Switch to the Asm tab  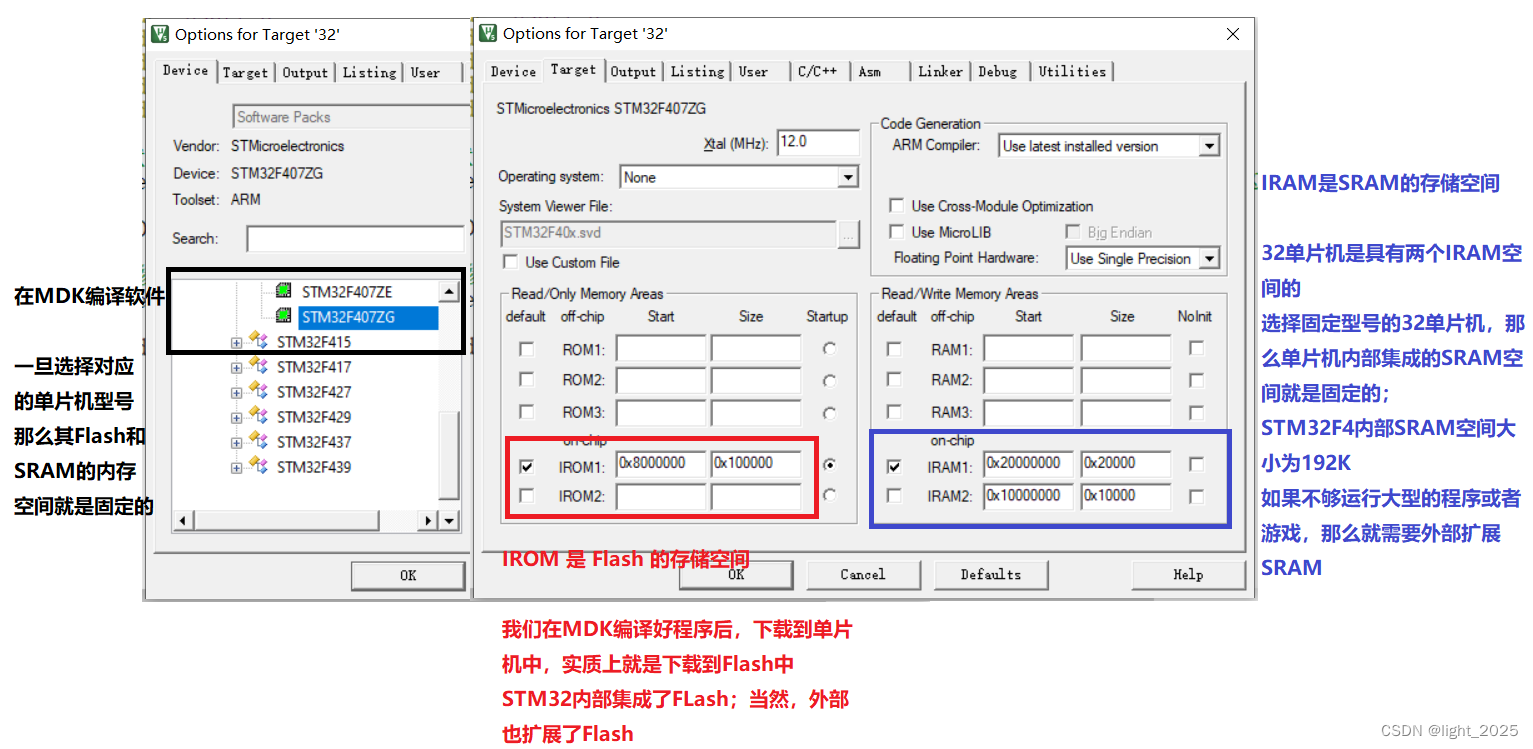(x=870, y=72)
